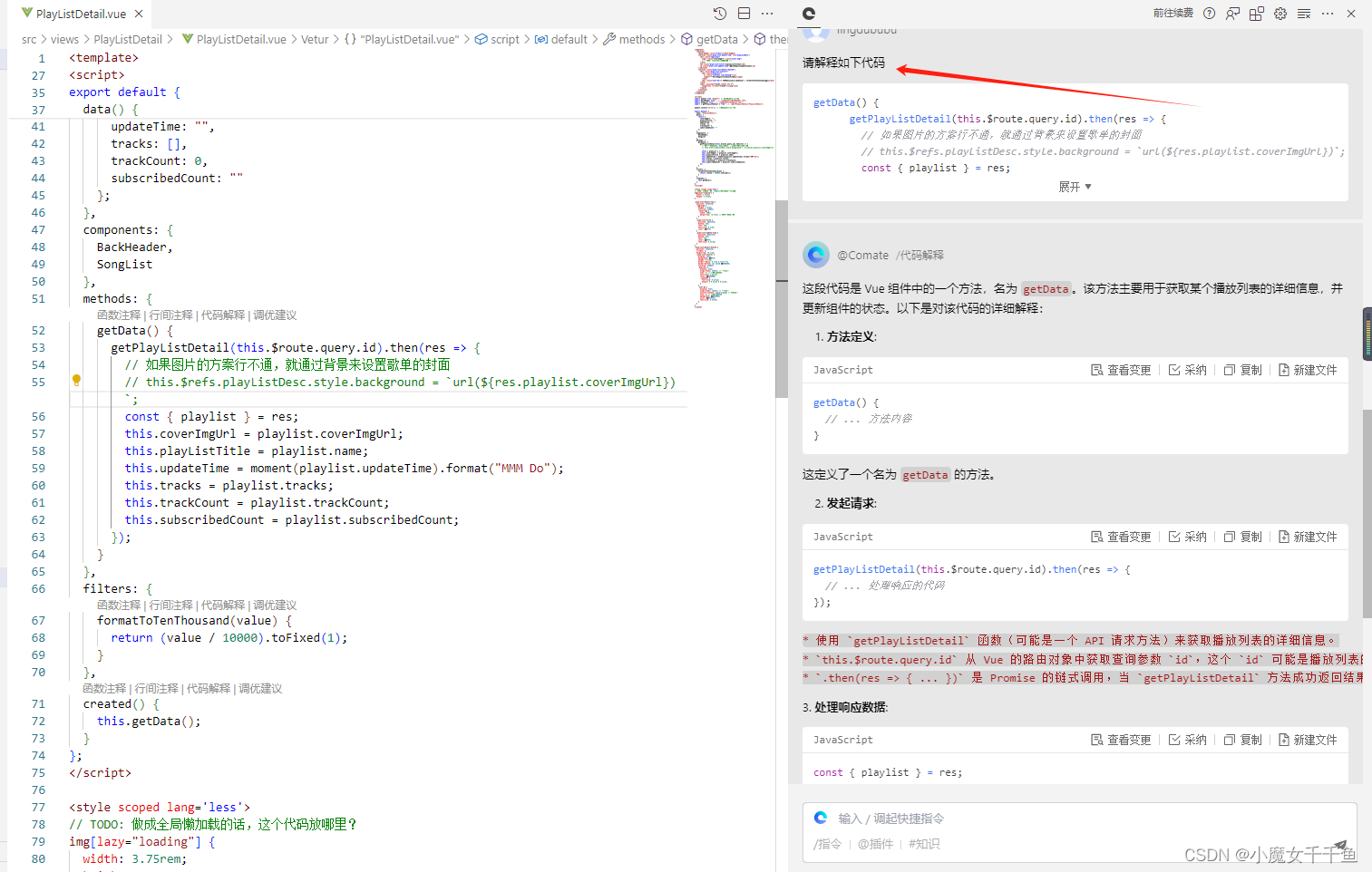This screenshot has width=1372, height=872.
Task: Click the src breadcrumb item
Action: click(29, 39)
